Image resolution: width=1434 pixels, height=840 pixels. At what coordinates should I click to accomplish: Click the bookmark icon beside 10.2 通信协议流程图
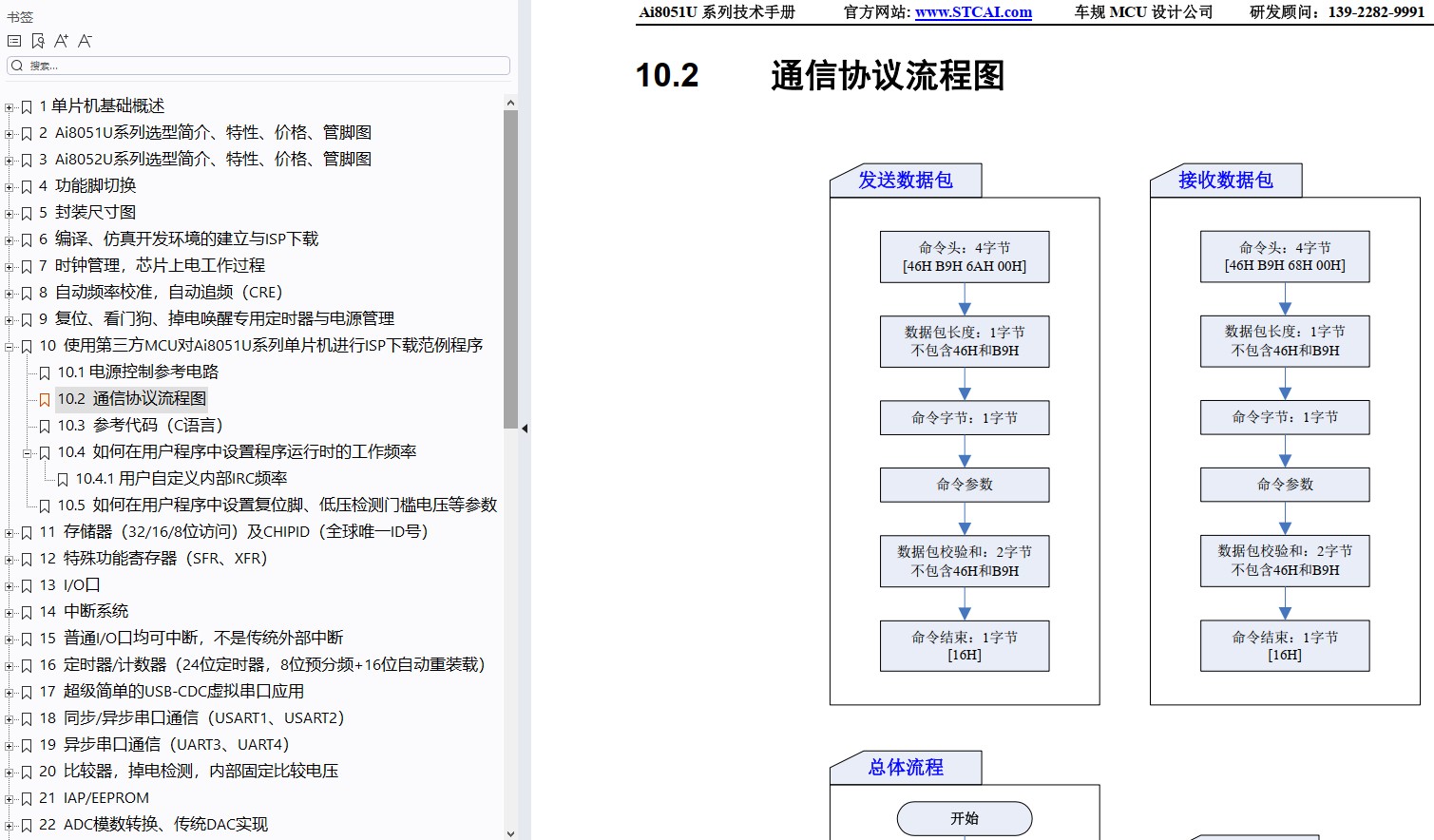[45, 400]
